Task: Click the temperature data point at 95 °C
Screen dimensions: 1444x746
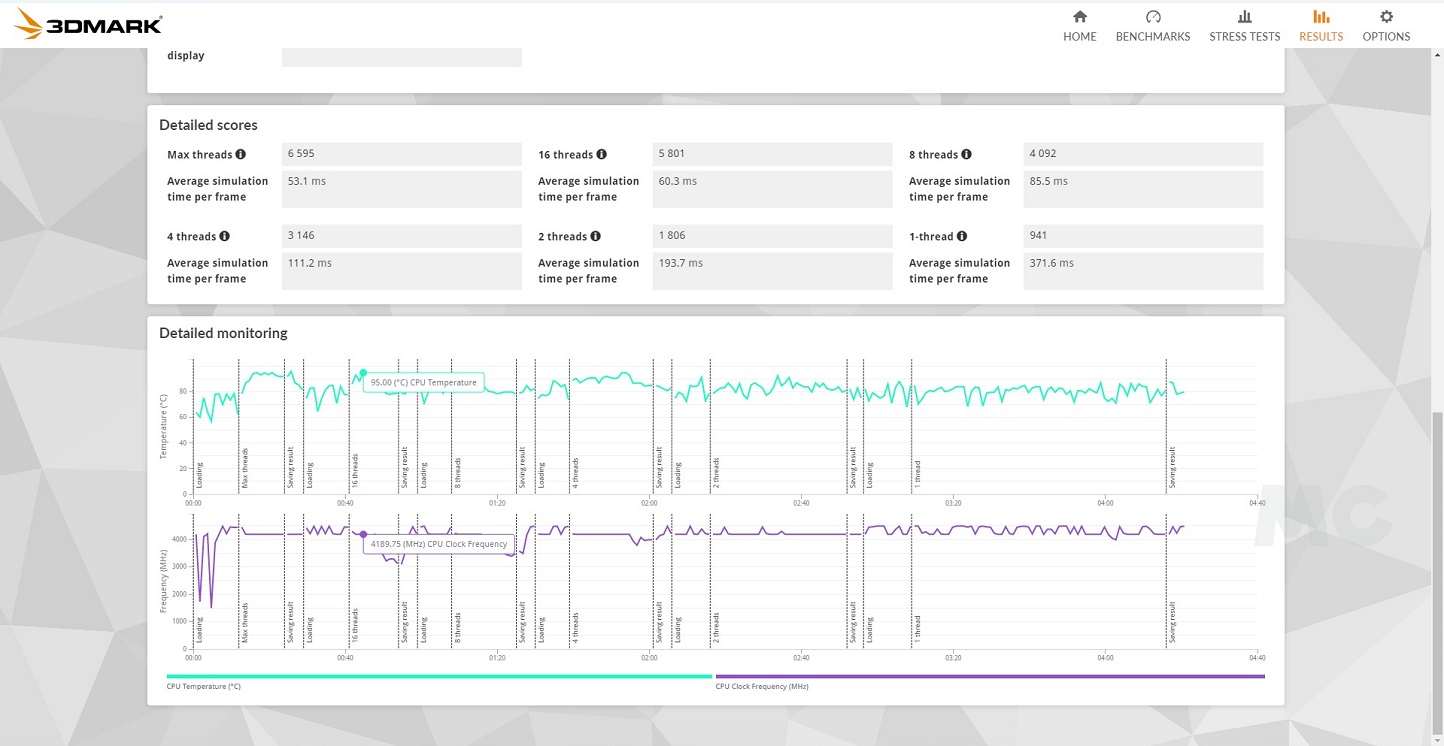Action: pyautogui.click(x=363, y=373)
